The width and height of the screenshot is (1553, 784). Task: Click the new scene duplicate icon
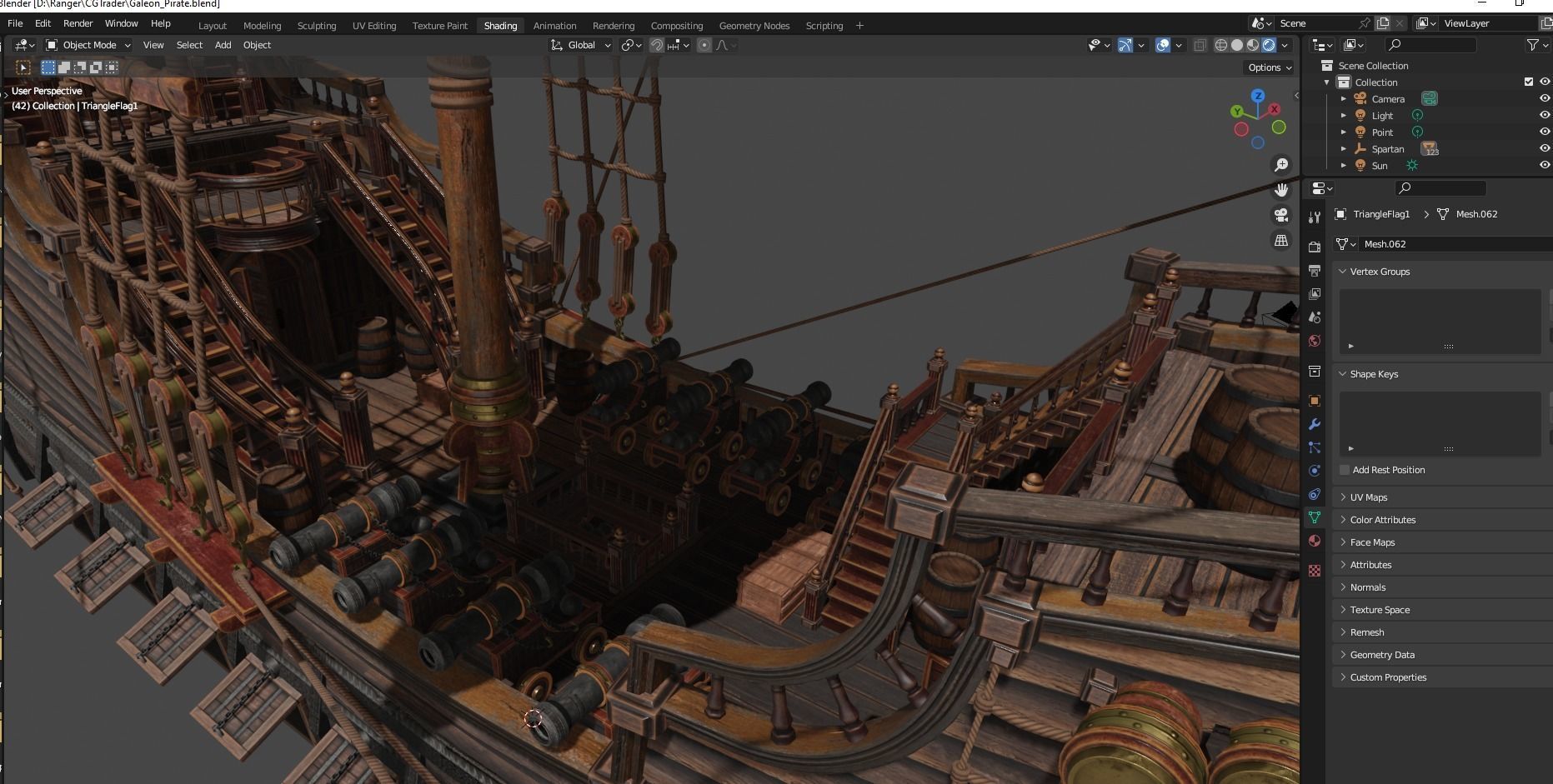[1383, 23]
